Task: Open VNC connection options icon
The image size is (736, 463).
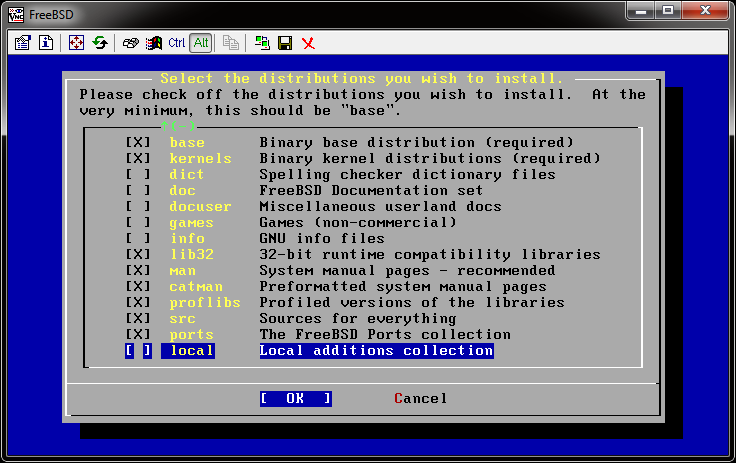Action: coord(22,43)
